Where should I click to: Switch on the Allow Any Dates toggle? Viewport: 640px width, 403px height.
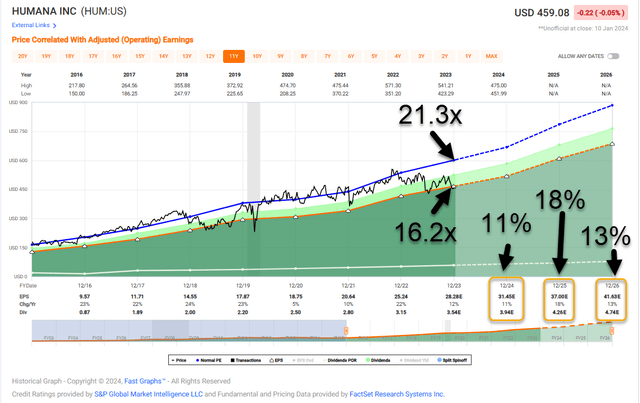coord(613,56)
